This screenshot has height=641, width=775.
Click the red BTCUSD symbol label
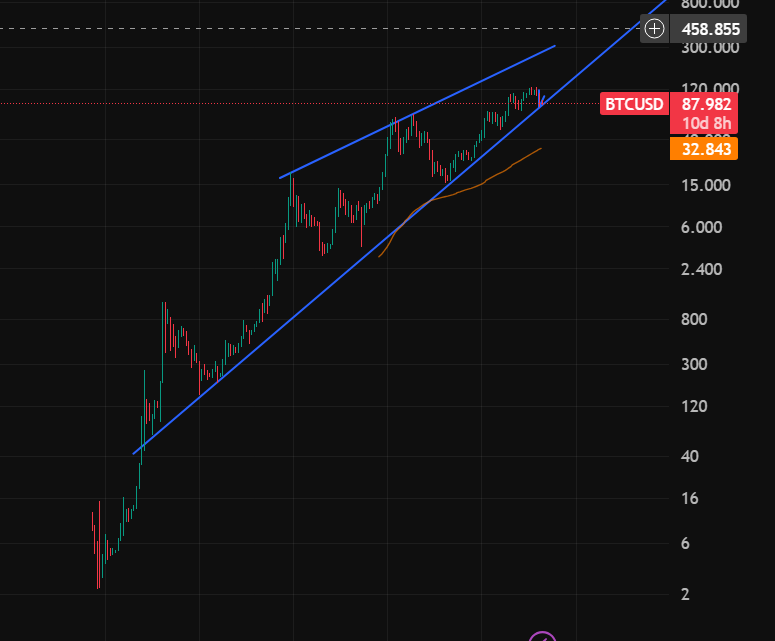click(x=634, y=104)
